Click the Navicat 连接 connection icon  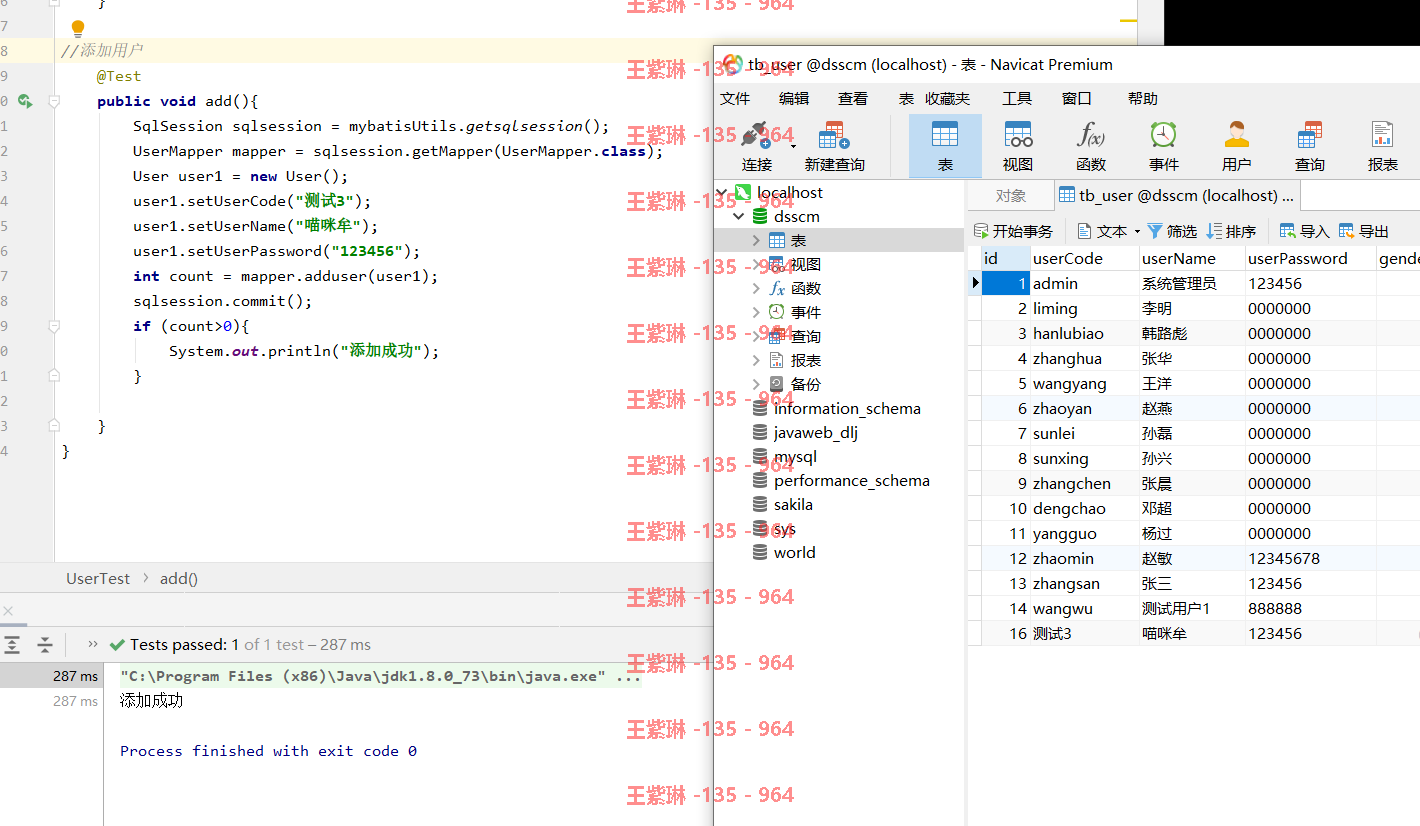point(756,136)
